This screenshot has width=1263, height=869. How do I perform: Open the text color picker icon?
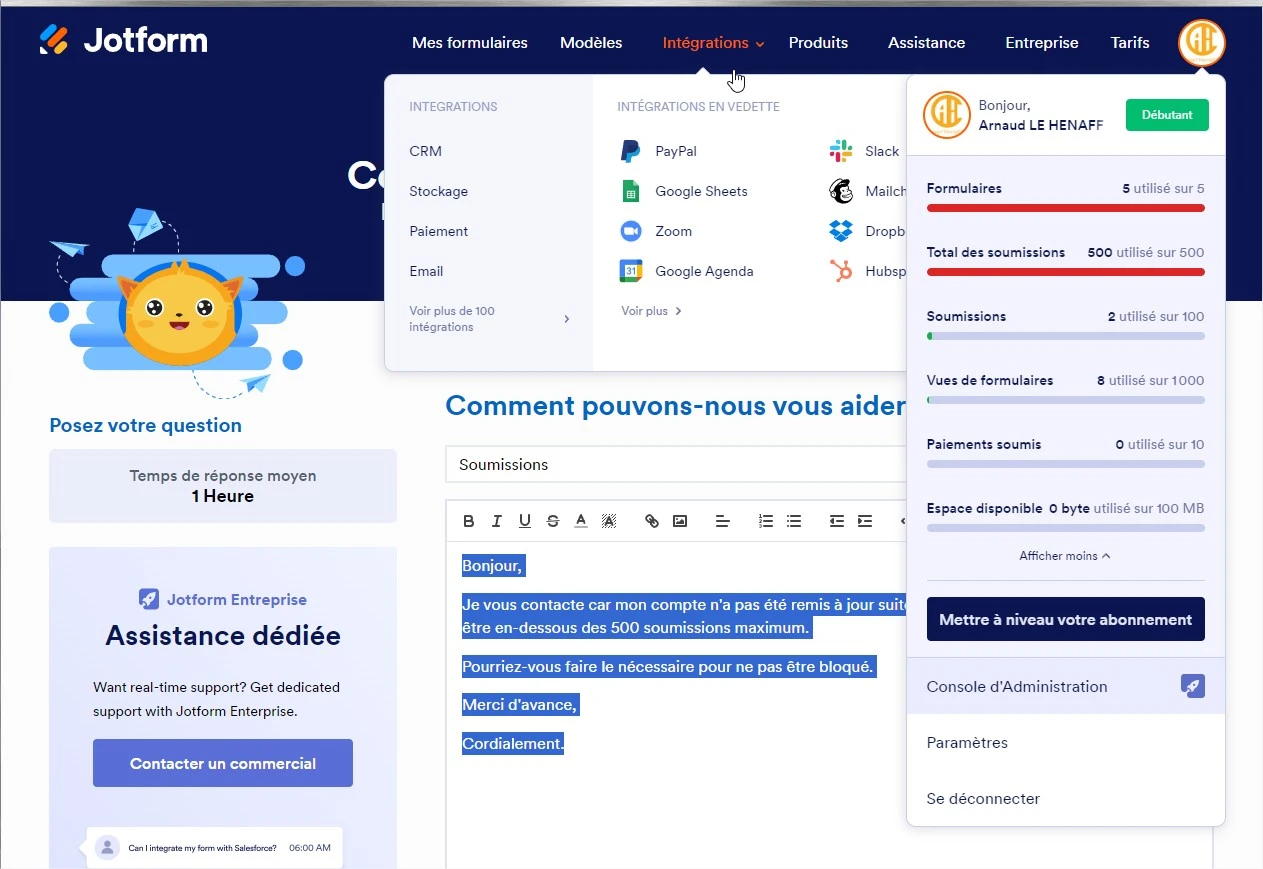pos(580,520)
